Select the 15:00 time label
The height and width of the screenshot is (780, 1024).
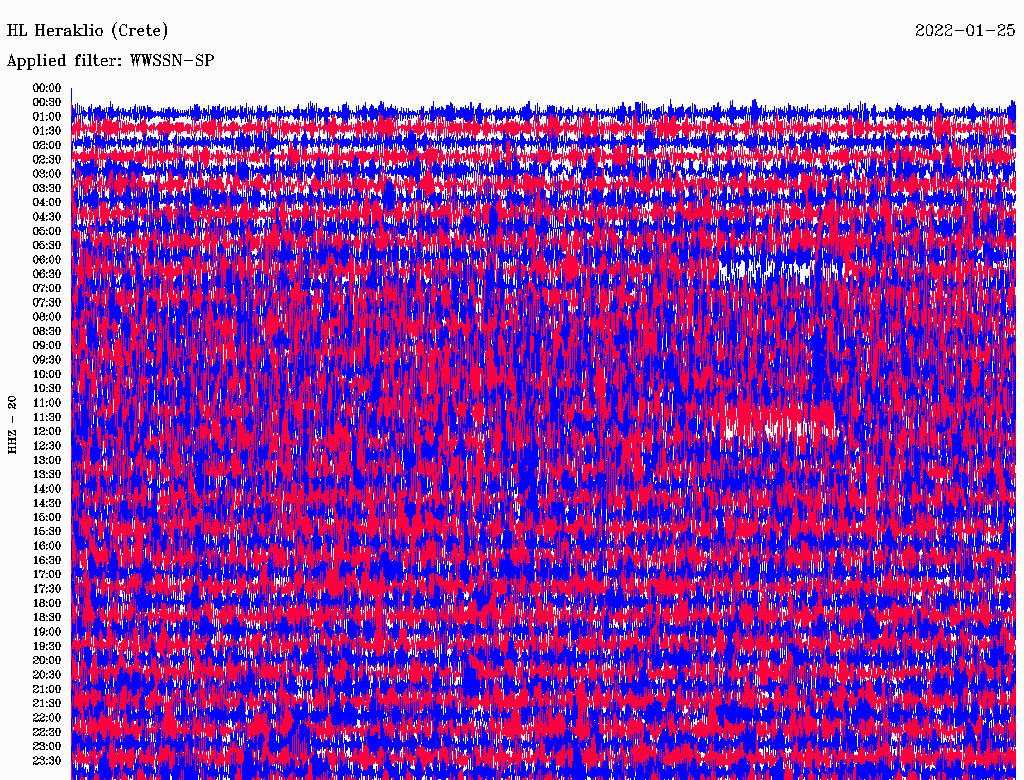[x=47, y=517]
